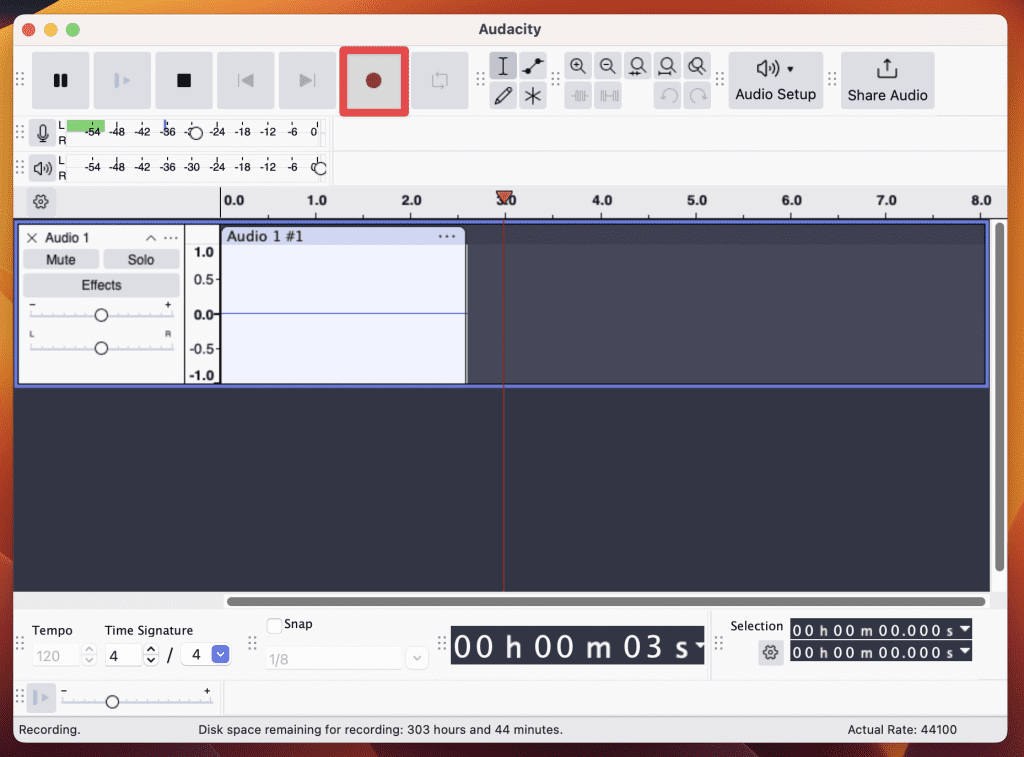This screenshot has height=757, width=1024.
Task: Click the speaker playback meter icon
Action: pos(42,168)
